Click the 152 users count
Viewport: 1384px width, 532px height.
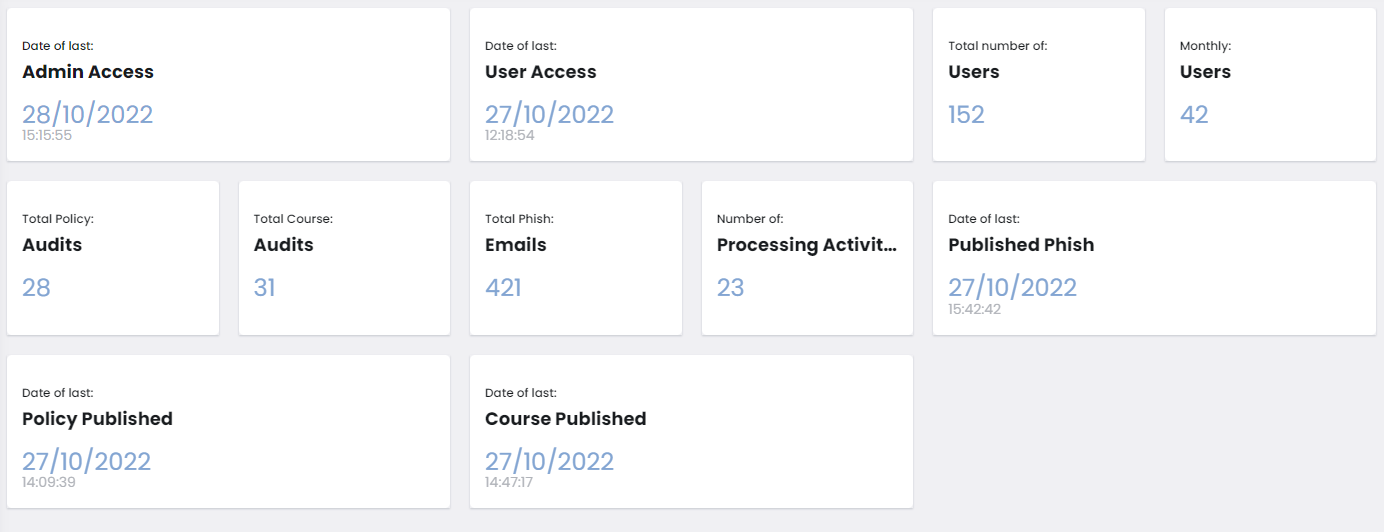click(966, 114)
